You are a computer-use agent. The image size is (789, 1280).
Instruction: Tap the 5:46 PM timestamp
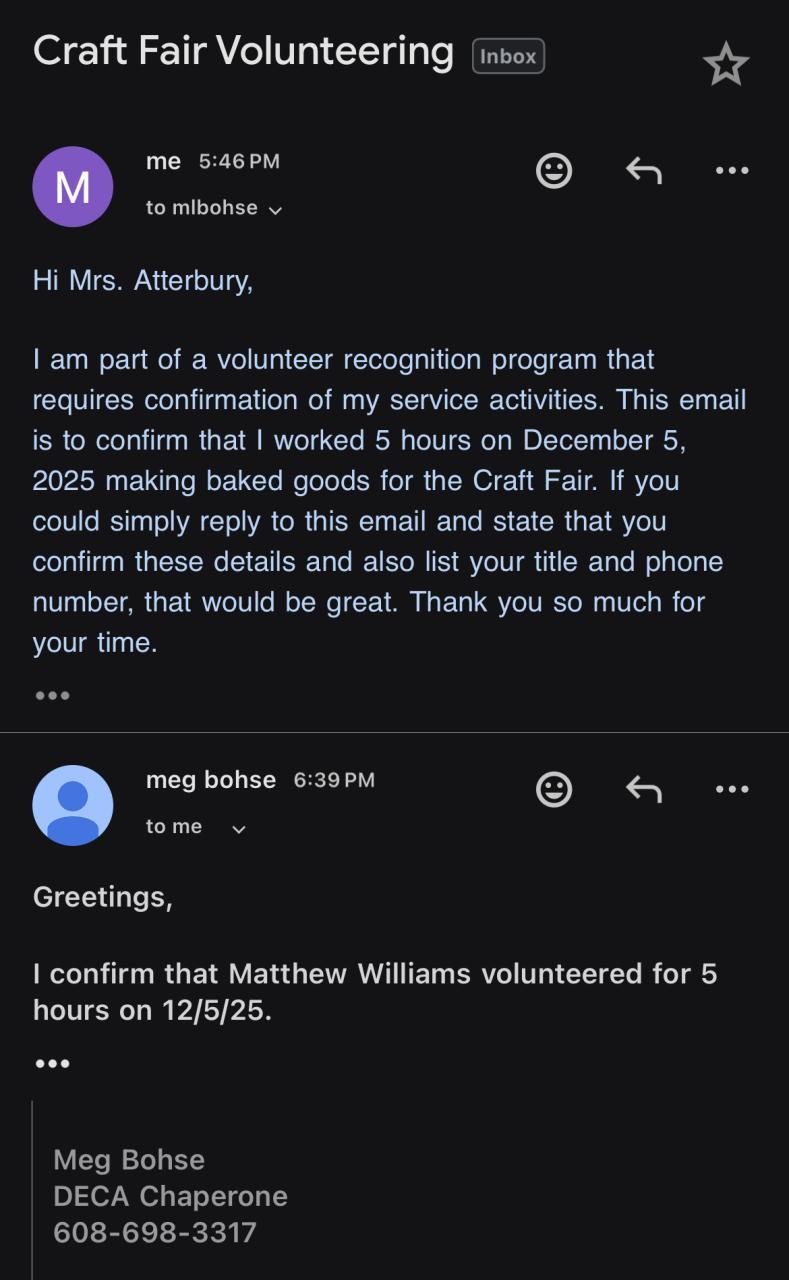coord(239,161)
